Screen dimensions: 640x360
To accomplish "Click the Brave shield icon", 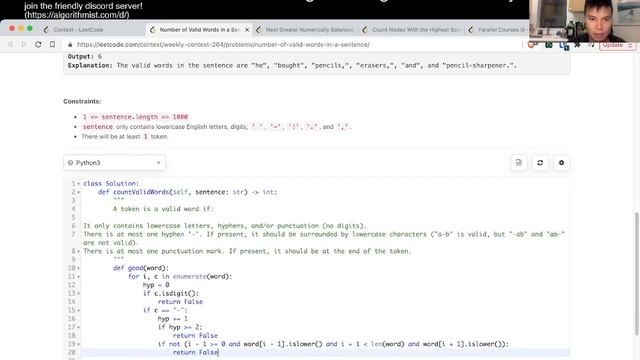I will point(531,45).
